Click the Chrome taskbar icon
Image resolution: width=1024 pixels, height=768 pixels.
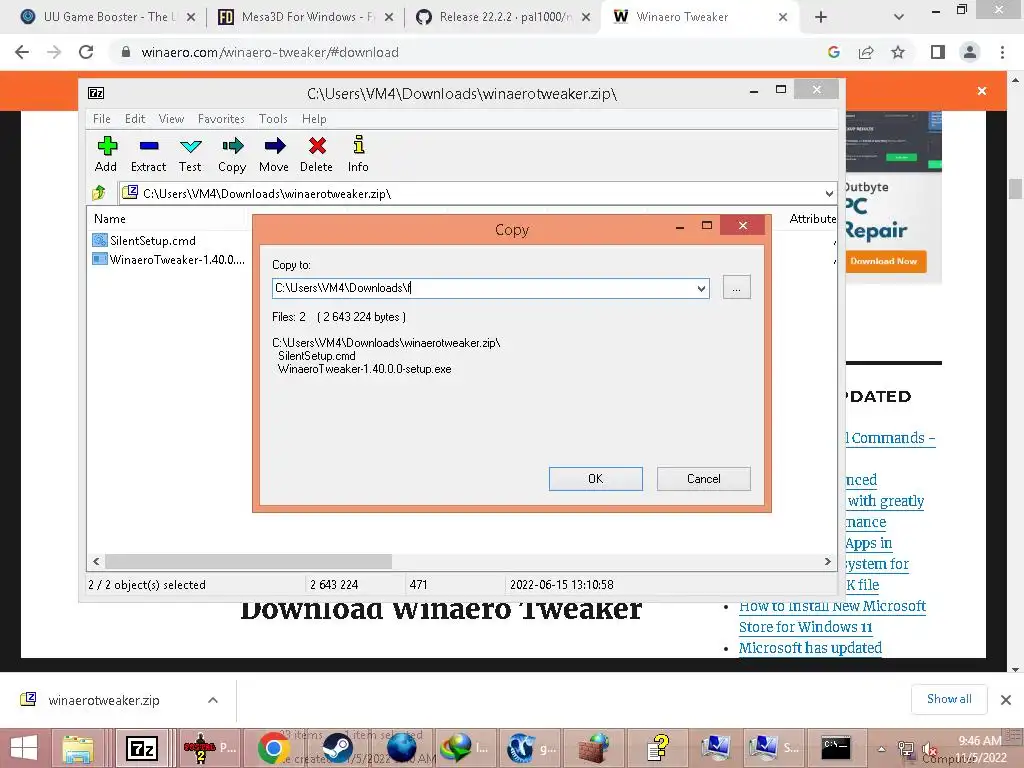coord(274,748)
